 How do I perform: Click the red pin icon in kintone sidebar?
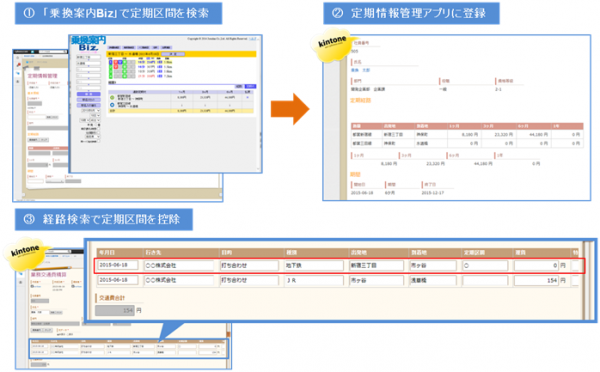[x=18, y=65]
